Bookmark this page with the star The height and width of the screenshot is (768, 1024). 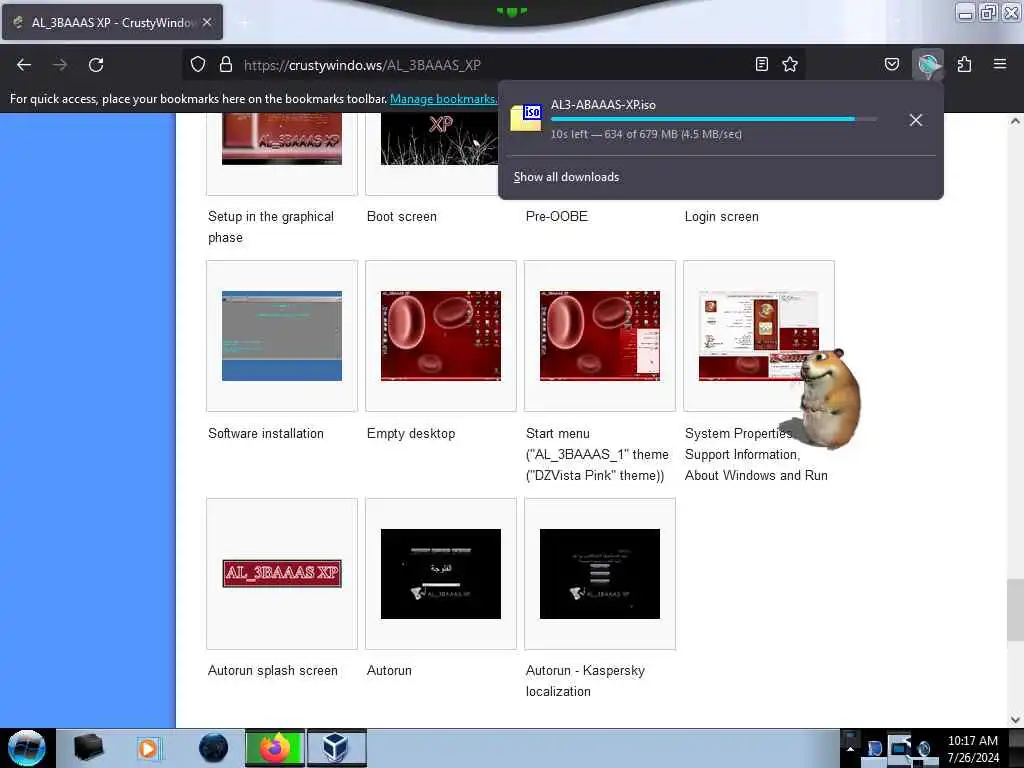pos(790,64)
